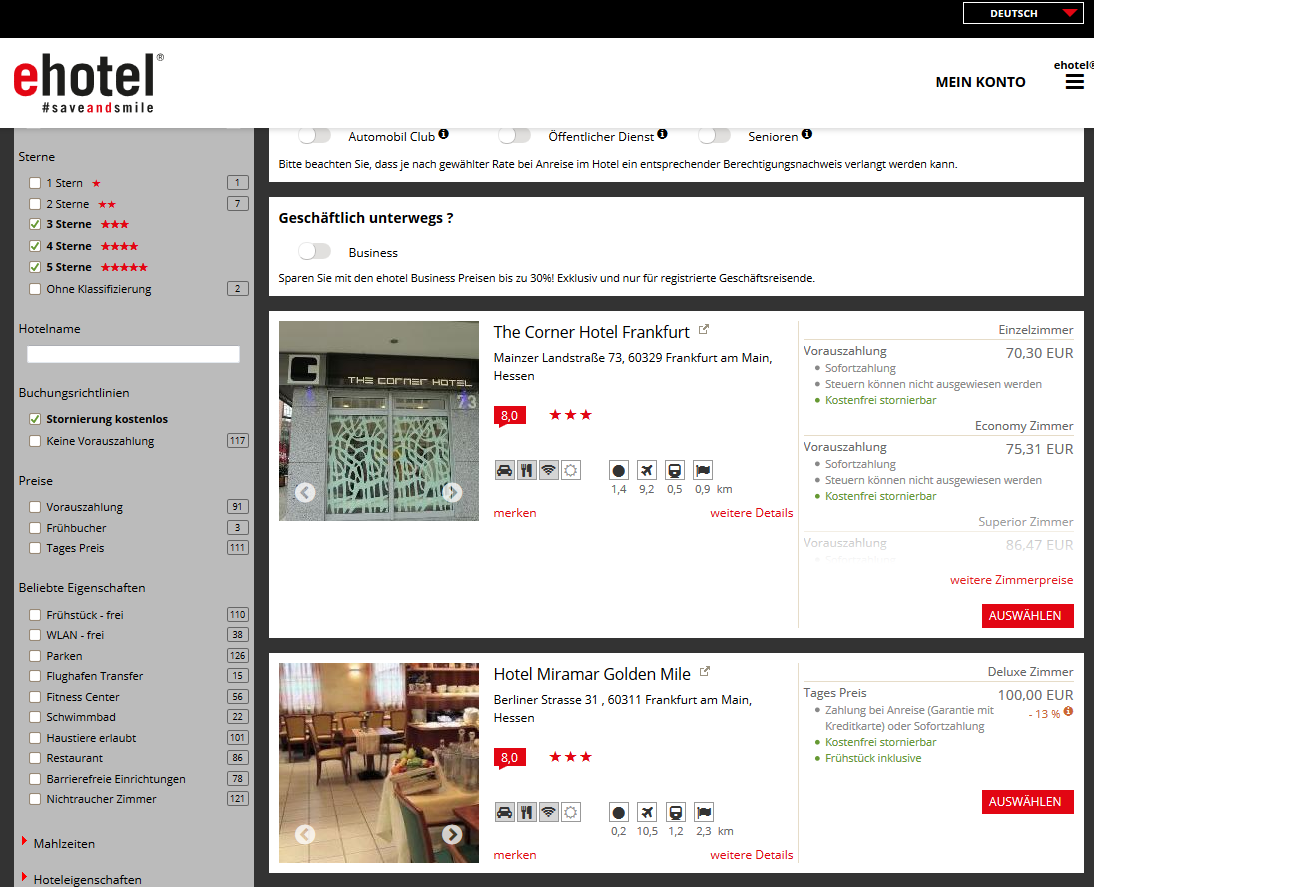Screen dimensions: 1293x887
Task: Enable the Business rate switch
Action: point(314,252)
